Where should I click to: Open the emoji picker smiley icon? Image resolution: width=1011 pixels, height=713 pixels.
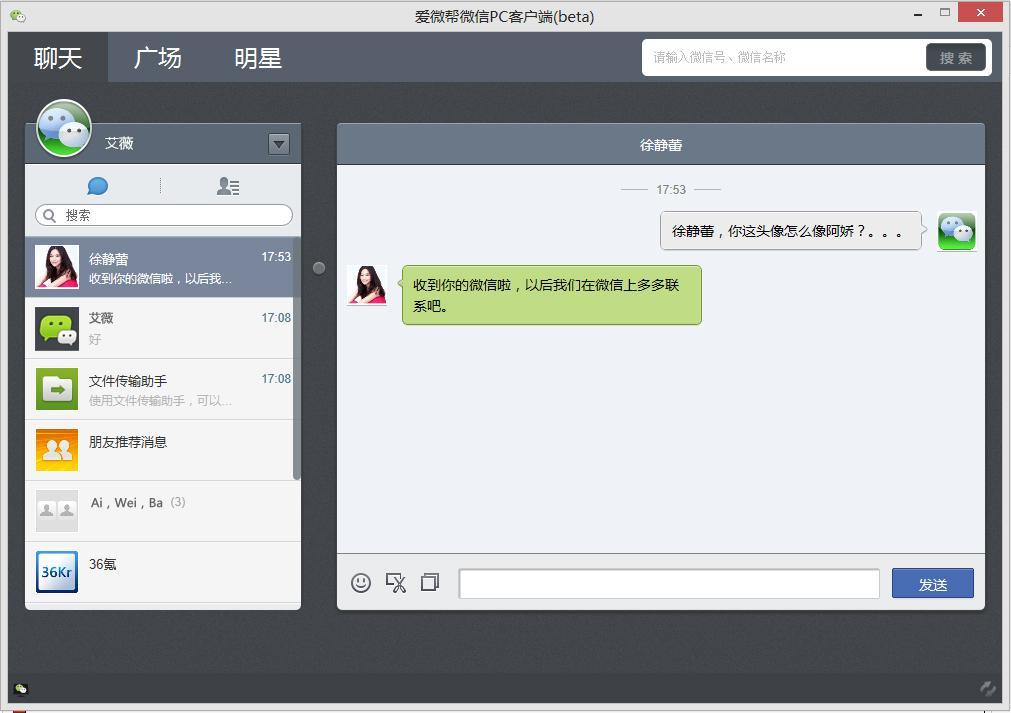coord(361,583)
